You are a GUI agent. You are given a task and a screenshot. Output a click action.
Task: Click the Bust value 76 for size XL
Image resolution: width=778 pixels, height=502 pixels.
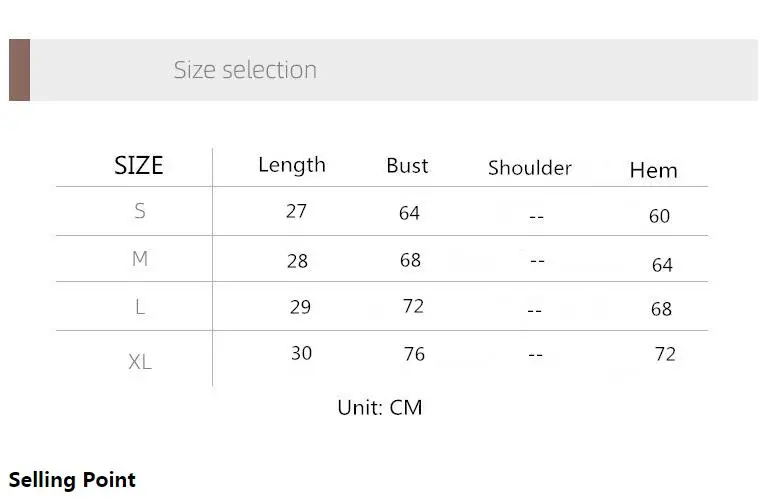(414, 354)
